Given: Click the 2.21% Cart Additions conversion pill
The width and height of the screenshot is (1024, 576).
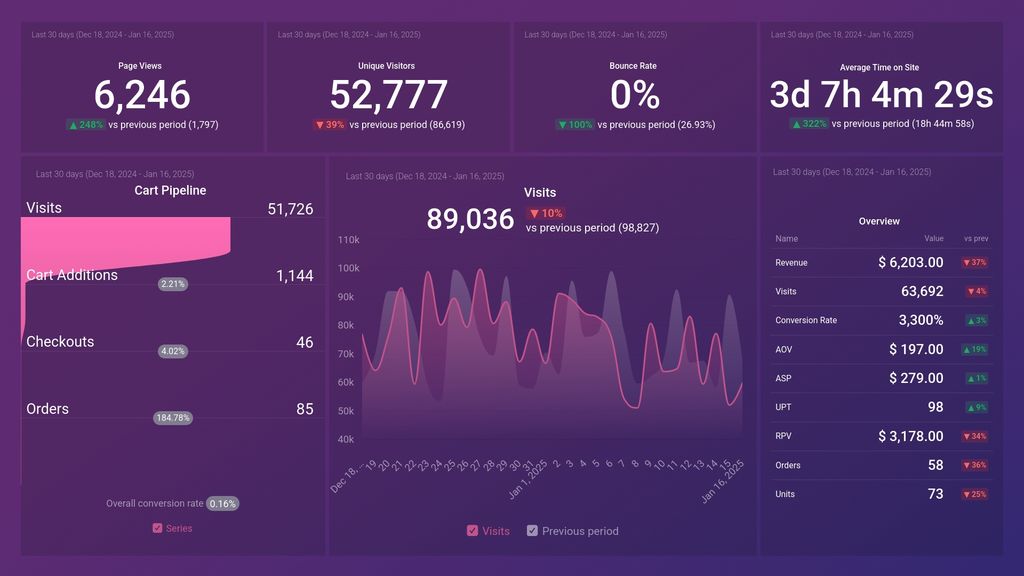Looking at the screenshot, I should [172, 284].
